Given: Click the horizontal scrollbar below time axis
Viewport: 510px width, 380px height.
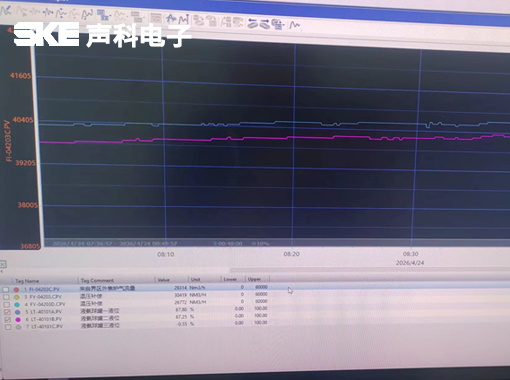Looking at the screenshot, I should (x=369, y=269).
